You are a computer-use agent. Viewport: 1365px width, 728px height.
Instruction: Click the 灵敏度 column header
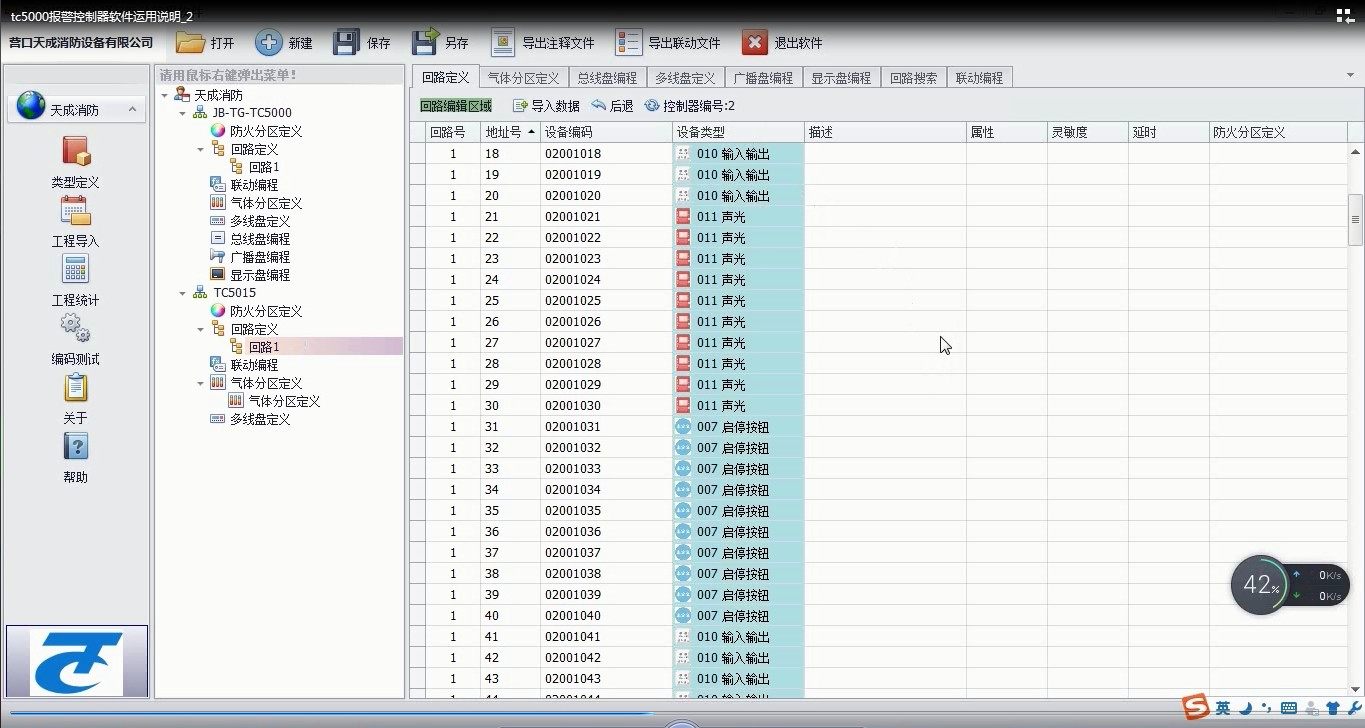pyautogui.click(x=1088, y=132)
